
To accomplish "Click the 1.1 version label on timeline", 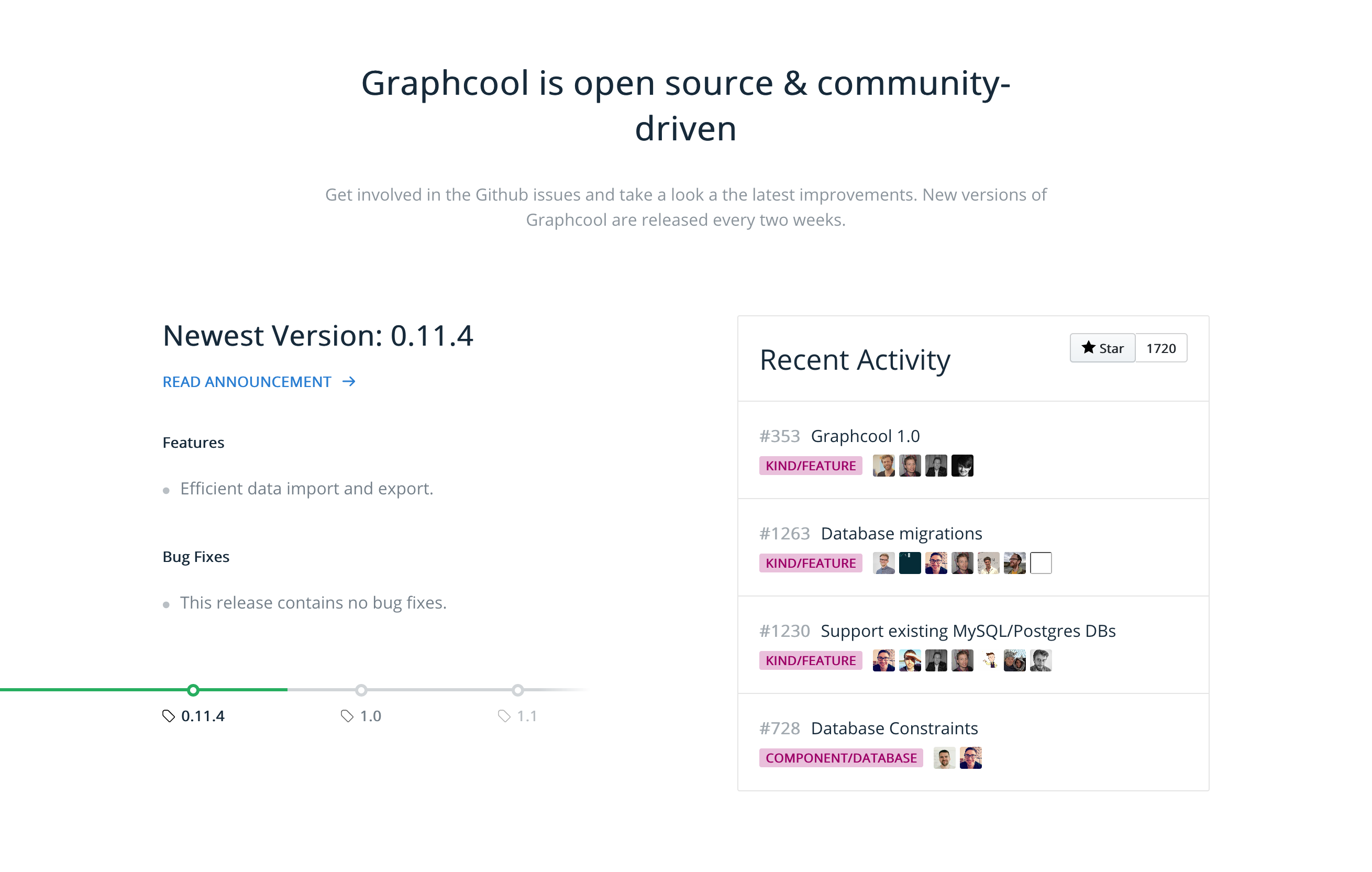I will 527,716.
